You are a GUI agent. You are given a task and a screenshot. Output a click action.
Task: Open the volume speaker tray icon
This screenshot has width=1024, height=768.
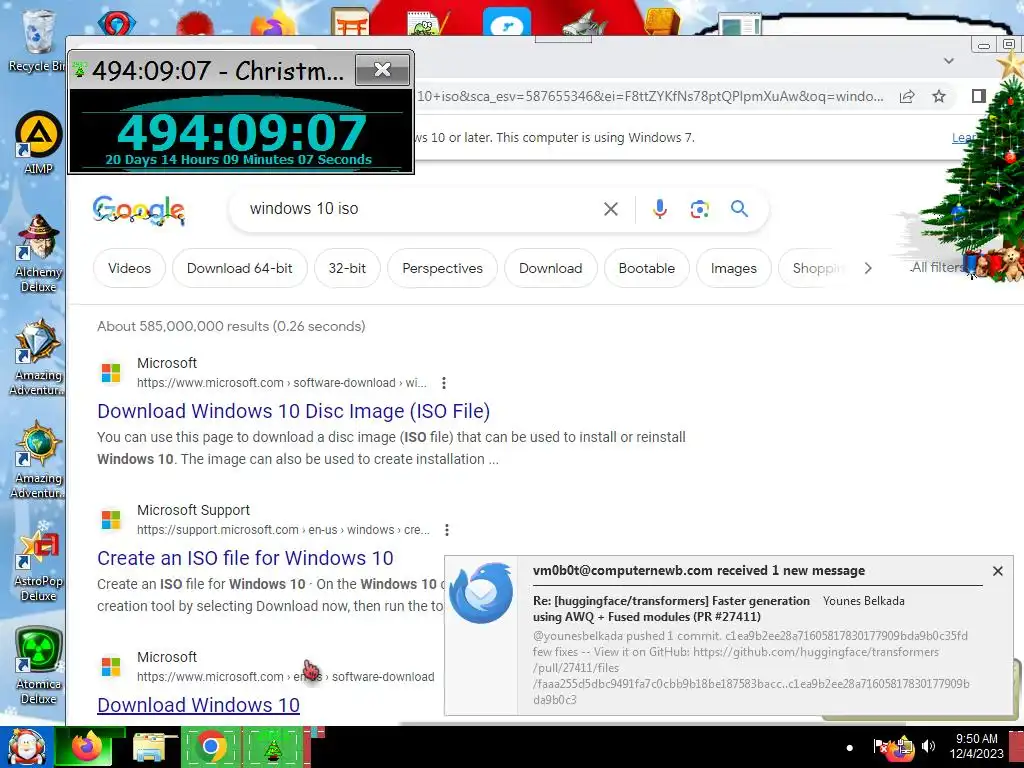click(928, 746)
